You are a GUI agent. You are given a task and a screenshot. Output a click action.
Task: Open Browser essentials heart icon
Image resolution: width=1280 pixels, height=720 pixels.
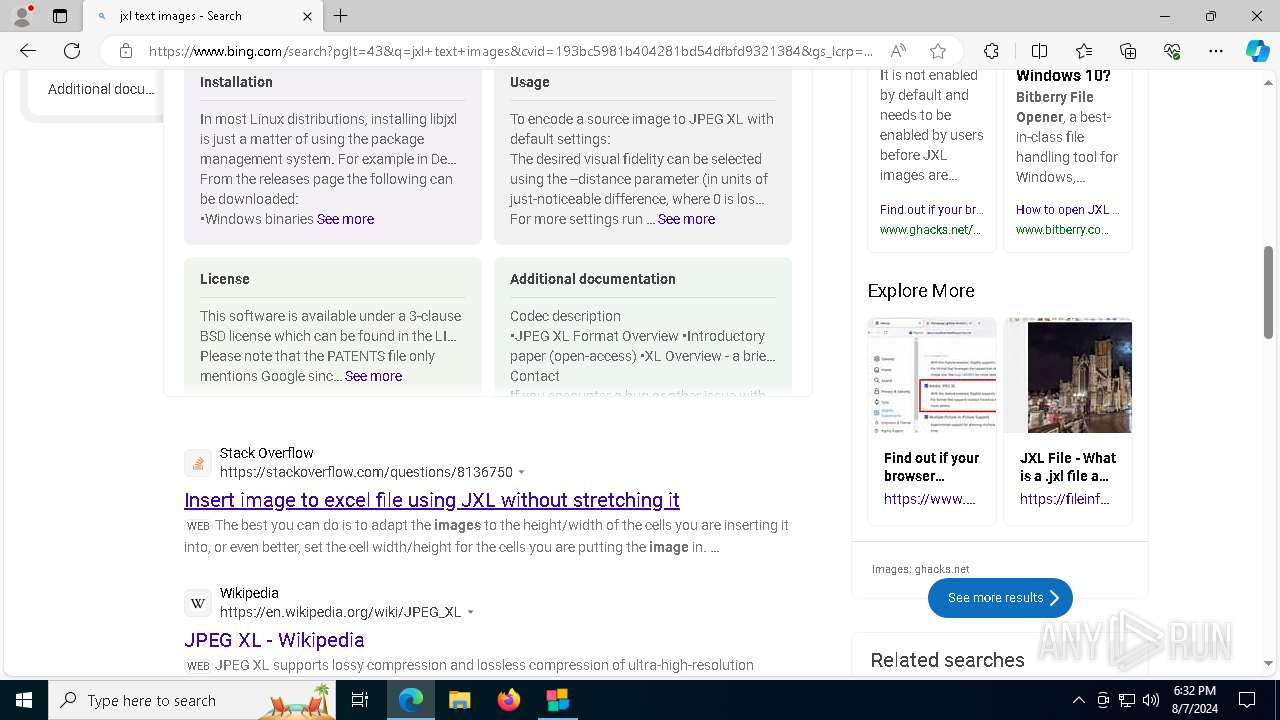pos(1172,51)
